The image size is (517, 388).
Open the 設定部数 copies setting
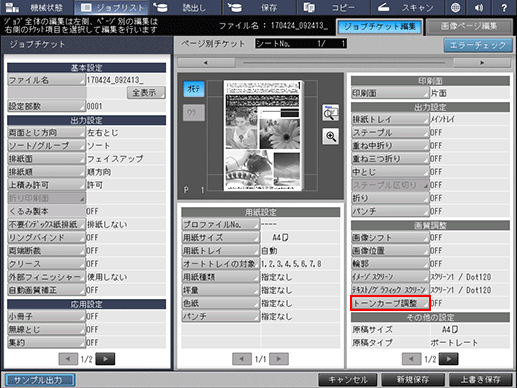point(46,106)
